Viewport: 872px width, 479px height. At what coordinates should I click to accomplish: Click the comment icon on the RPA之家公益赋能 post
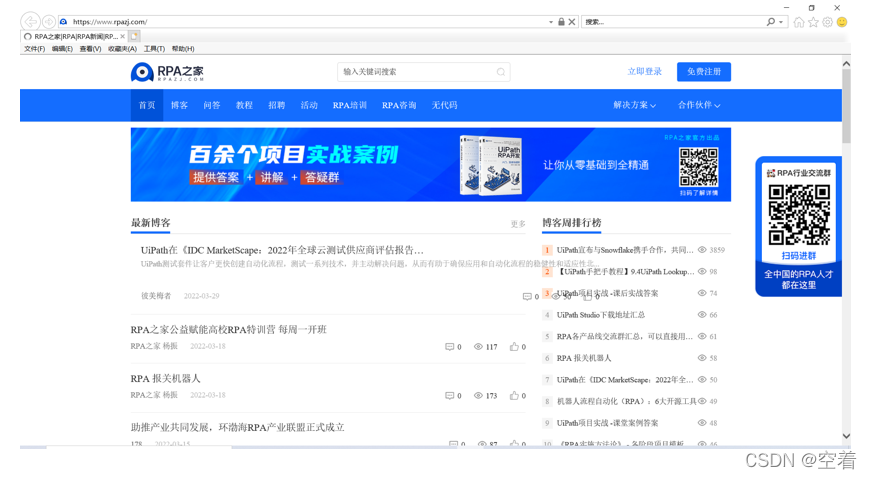[449, 347]
